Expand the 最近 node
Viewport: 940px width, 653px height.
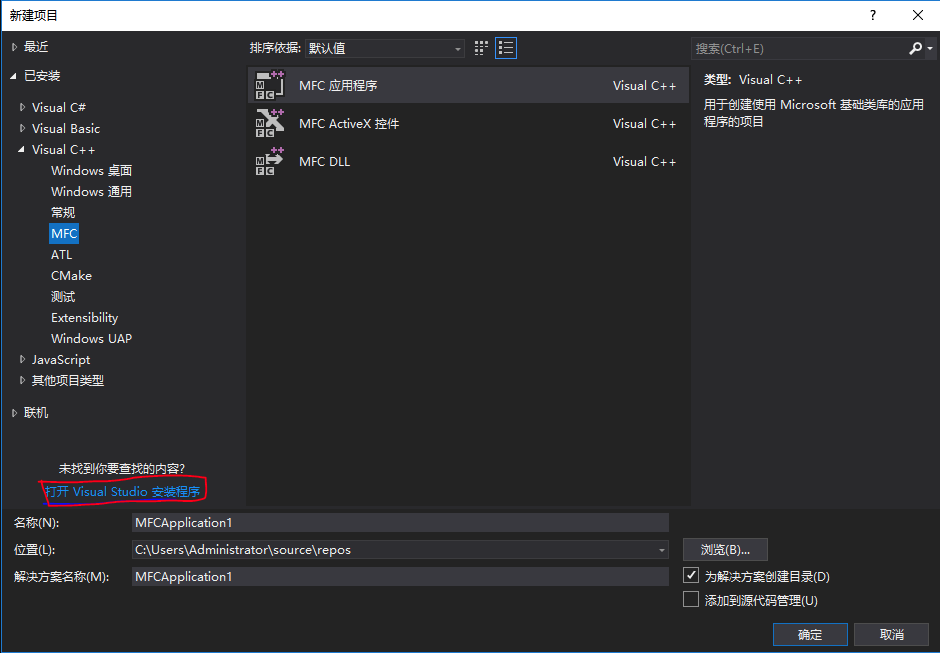click(14, 47)
